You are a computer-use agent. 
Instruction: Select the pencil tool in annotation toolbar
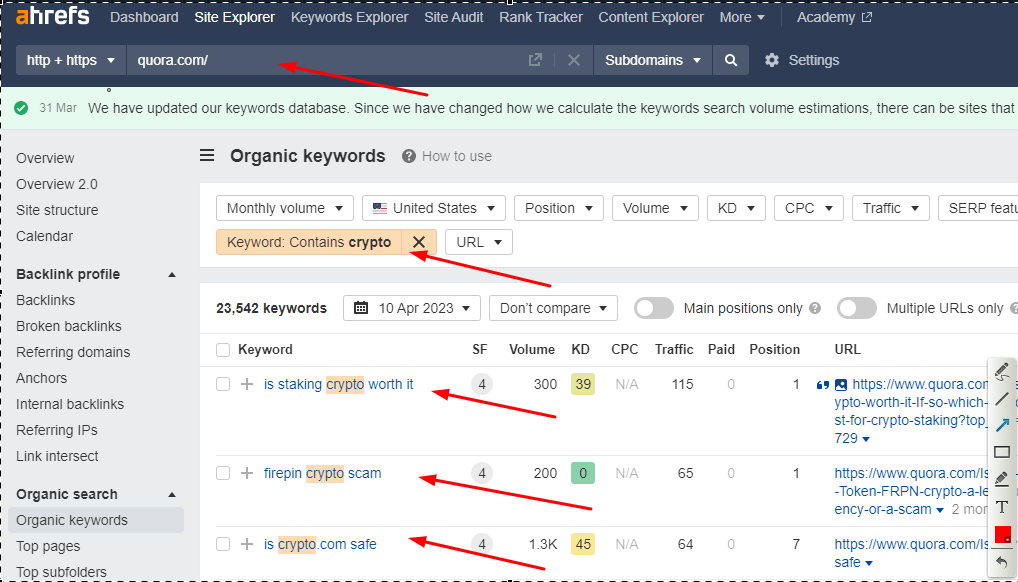1002,371
